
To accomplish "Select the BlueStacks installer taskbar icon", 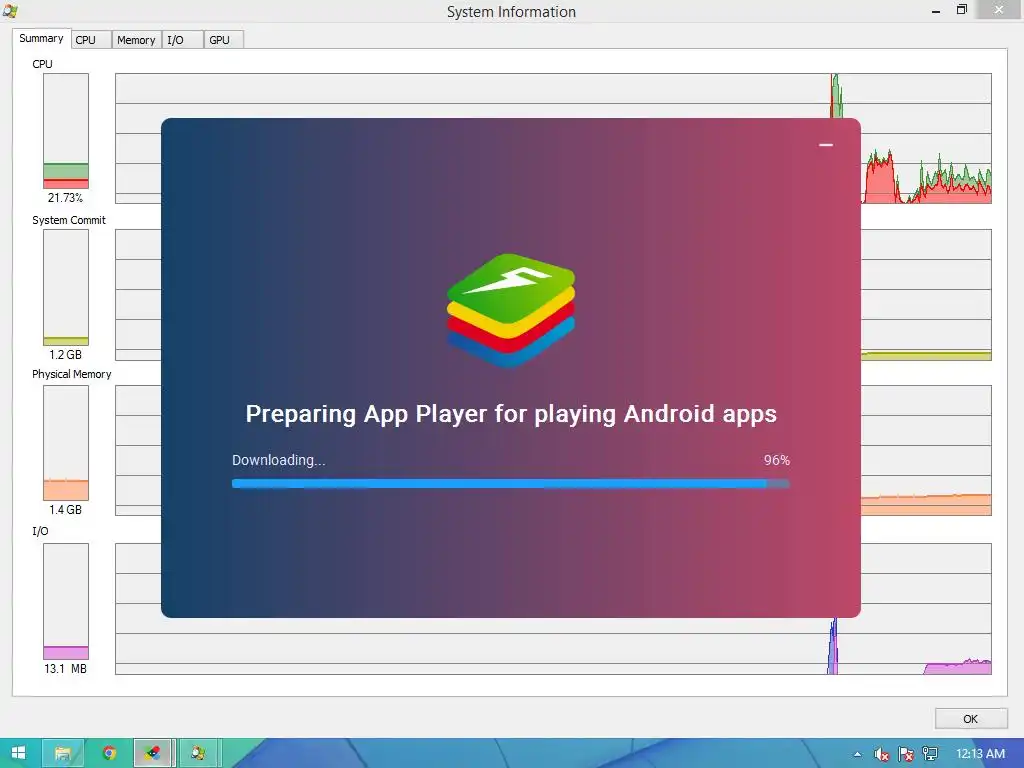I will click(x=153, y=753).
